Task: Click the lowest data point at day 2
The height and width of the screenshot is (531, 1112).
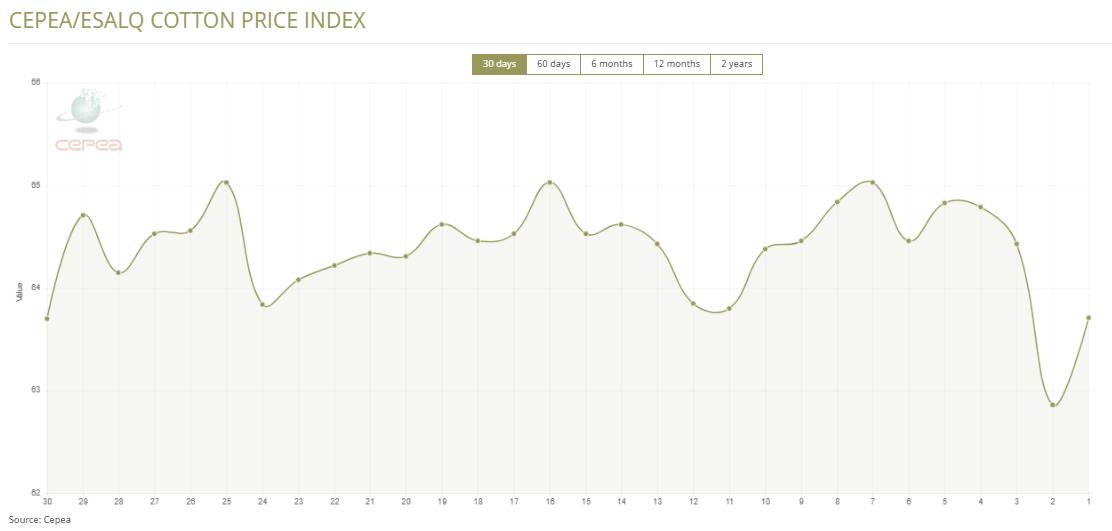Action: click(x=1053, y=405)
